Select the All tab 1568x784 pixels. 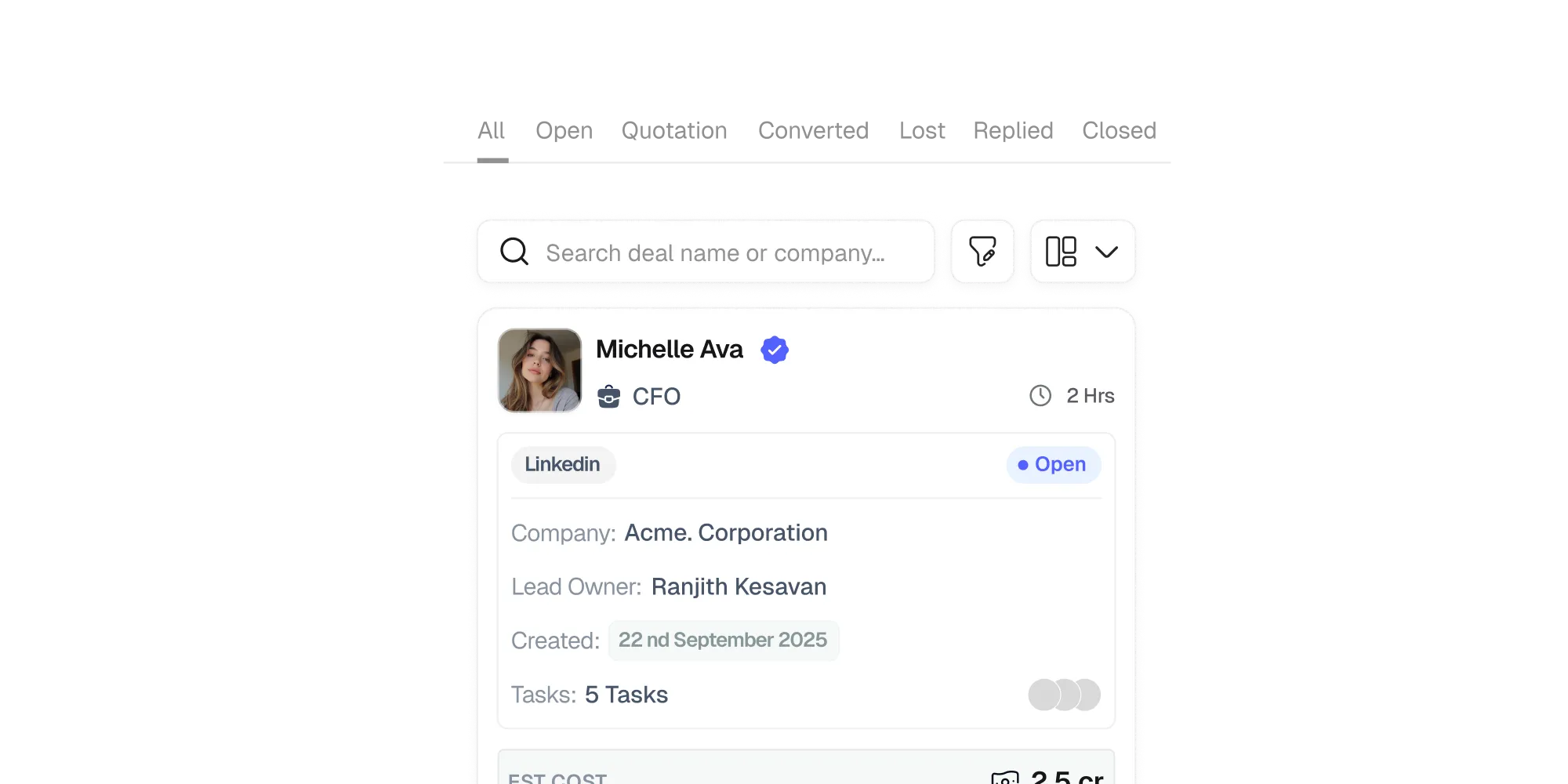click(492, 132)
